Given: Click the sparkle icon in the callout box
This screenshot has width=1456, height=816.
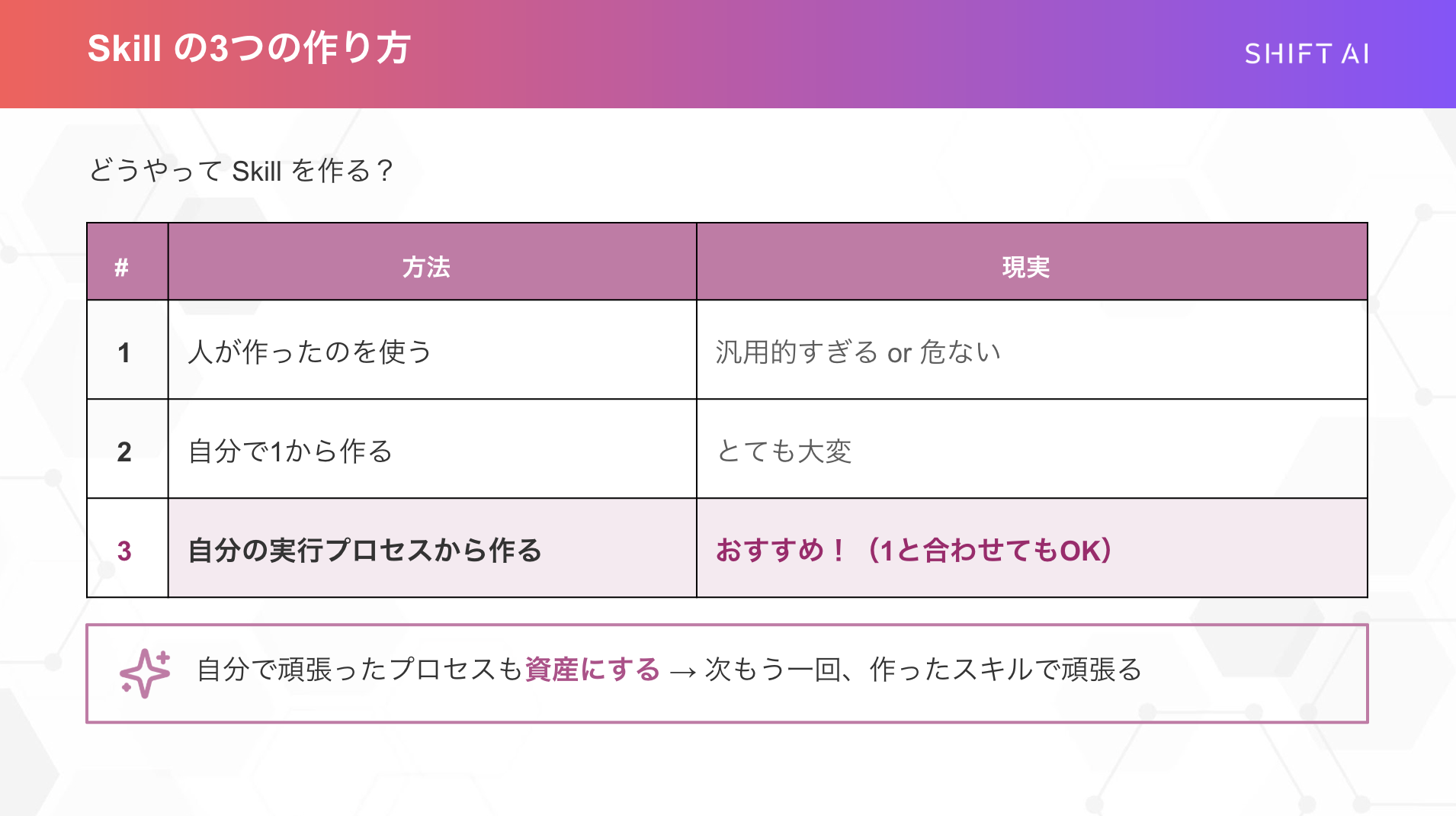Looking at the screenshot, I should (x=145, y=673).
